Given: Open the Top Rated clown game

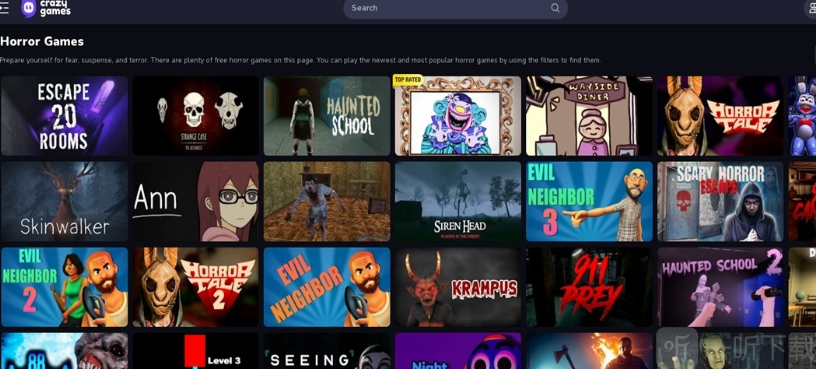Looking at the screenshot, I should pyautogui.click(x=457, y=116).
